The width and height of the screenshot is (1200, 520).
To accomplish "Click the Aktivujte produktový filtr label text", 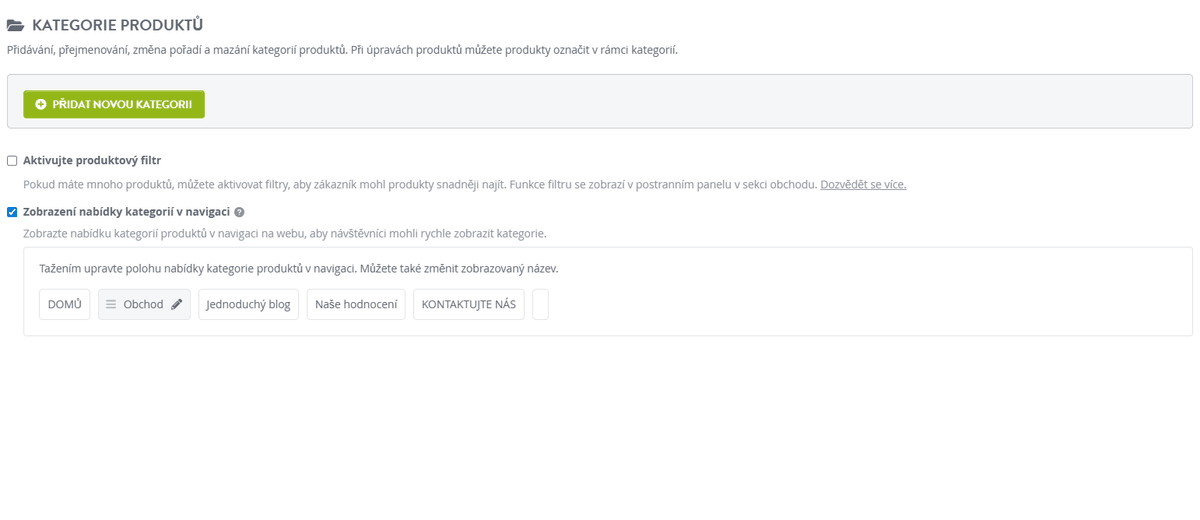I will tap(92, 160).
